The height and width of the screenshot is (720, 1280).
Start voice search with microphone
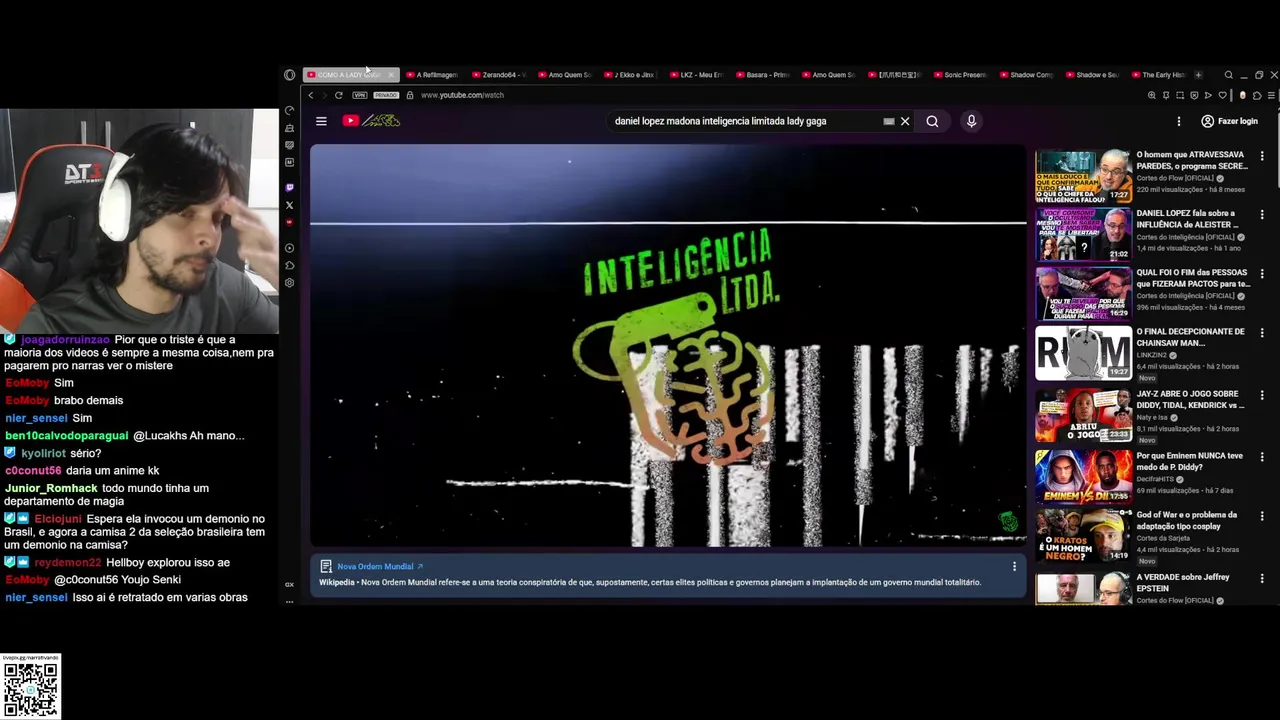pos(971,121)
